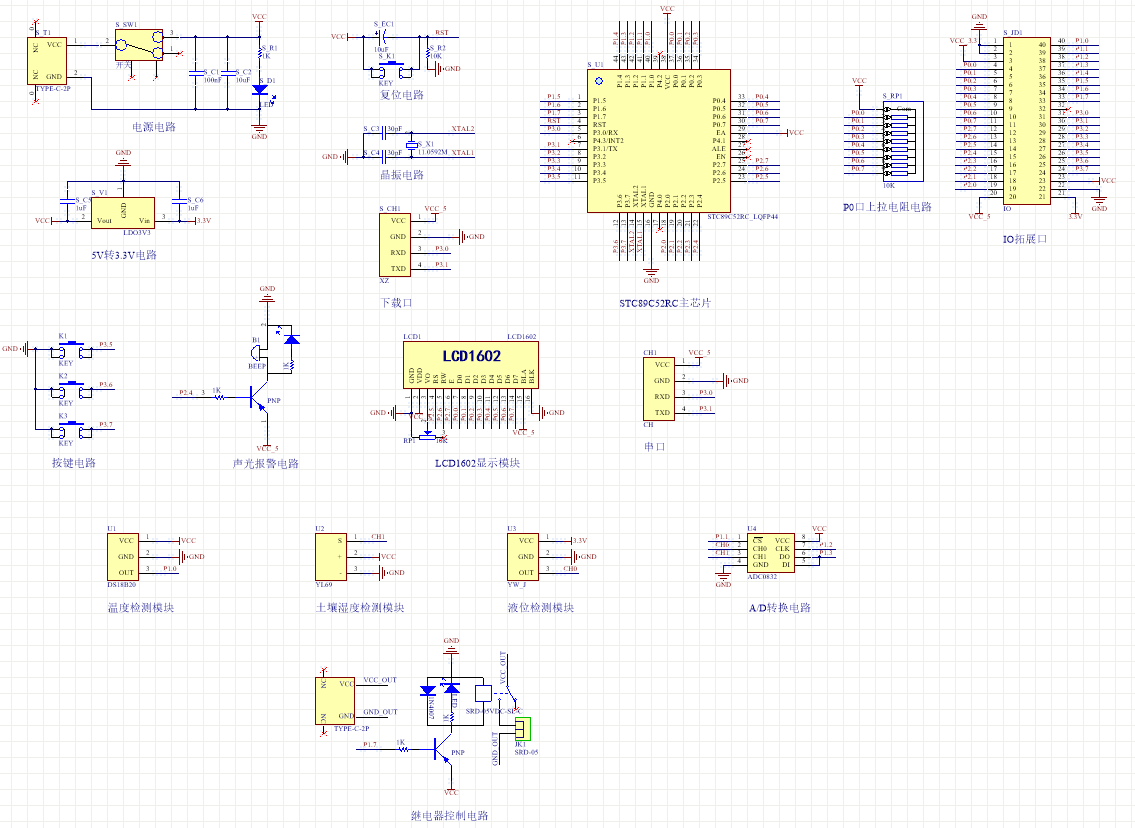Click the B1 BEEP buzzer symbol

tap(258, 352)
